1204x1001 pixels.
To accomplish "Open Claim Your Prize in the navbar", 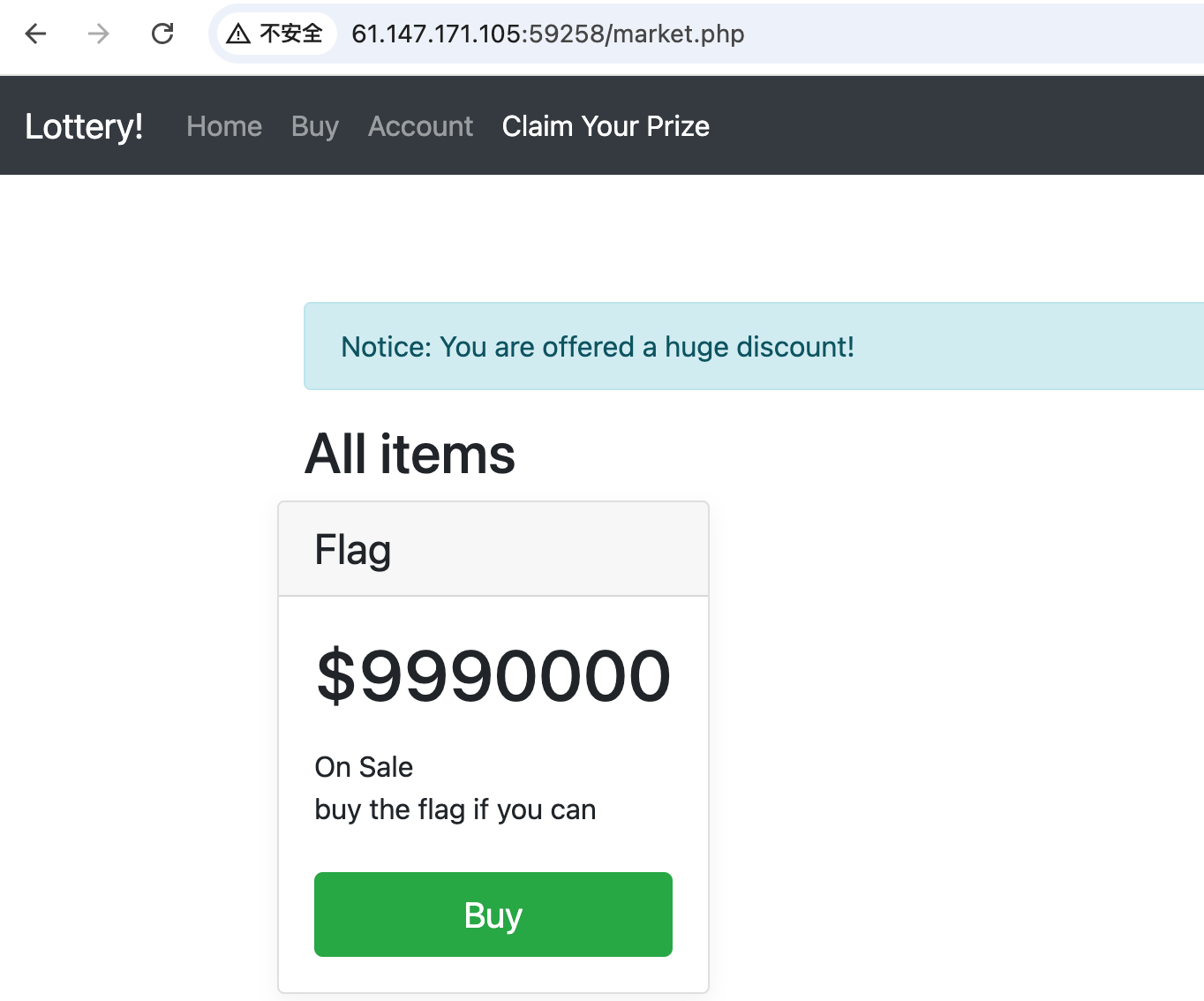I will 606,126.
